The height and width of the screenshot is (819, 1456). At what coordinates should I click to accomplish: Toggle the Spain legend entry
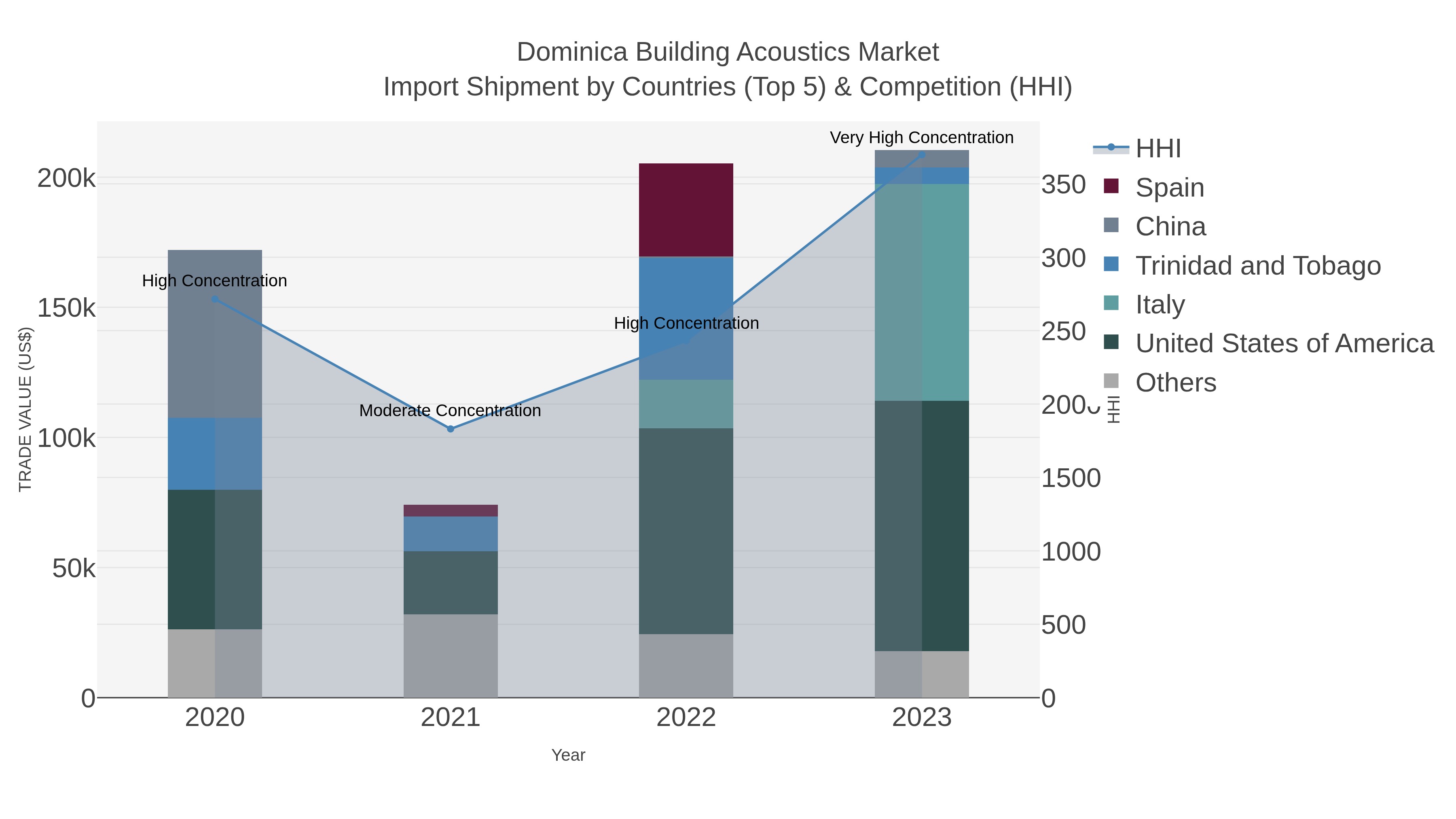[1153, 187]
